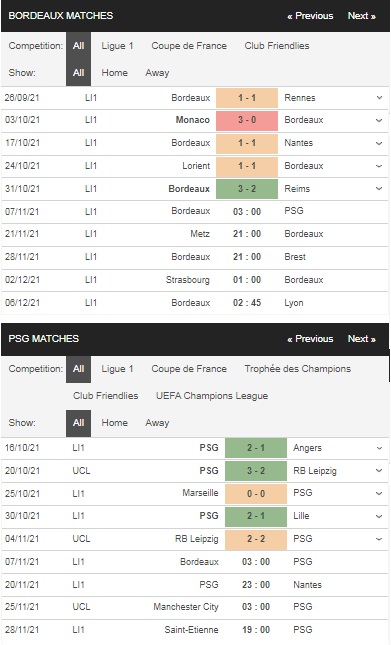The image size is (391, 645).
Task: Click the Monaco 3-0 score box
Action: coord(247,120)
